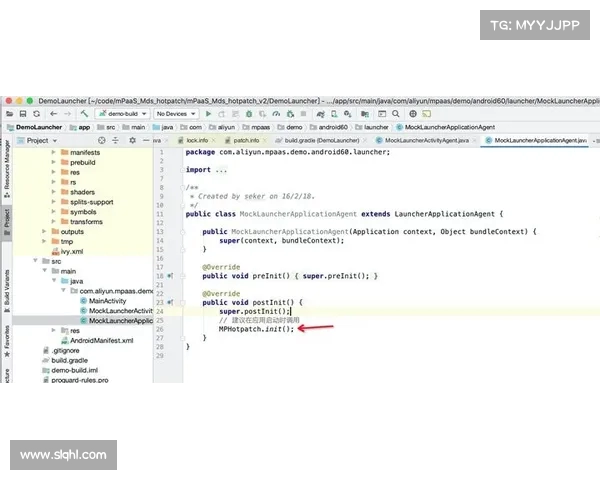The width and height of the screenshot is (600, 480).
Task: Collapse the java folder in tree
Action: pyautogui.click(x=54, y=281)
